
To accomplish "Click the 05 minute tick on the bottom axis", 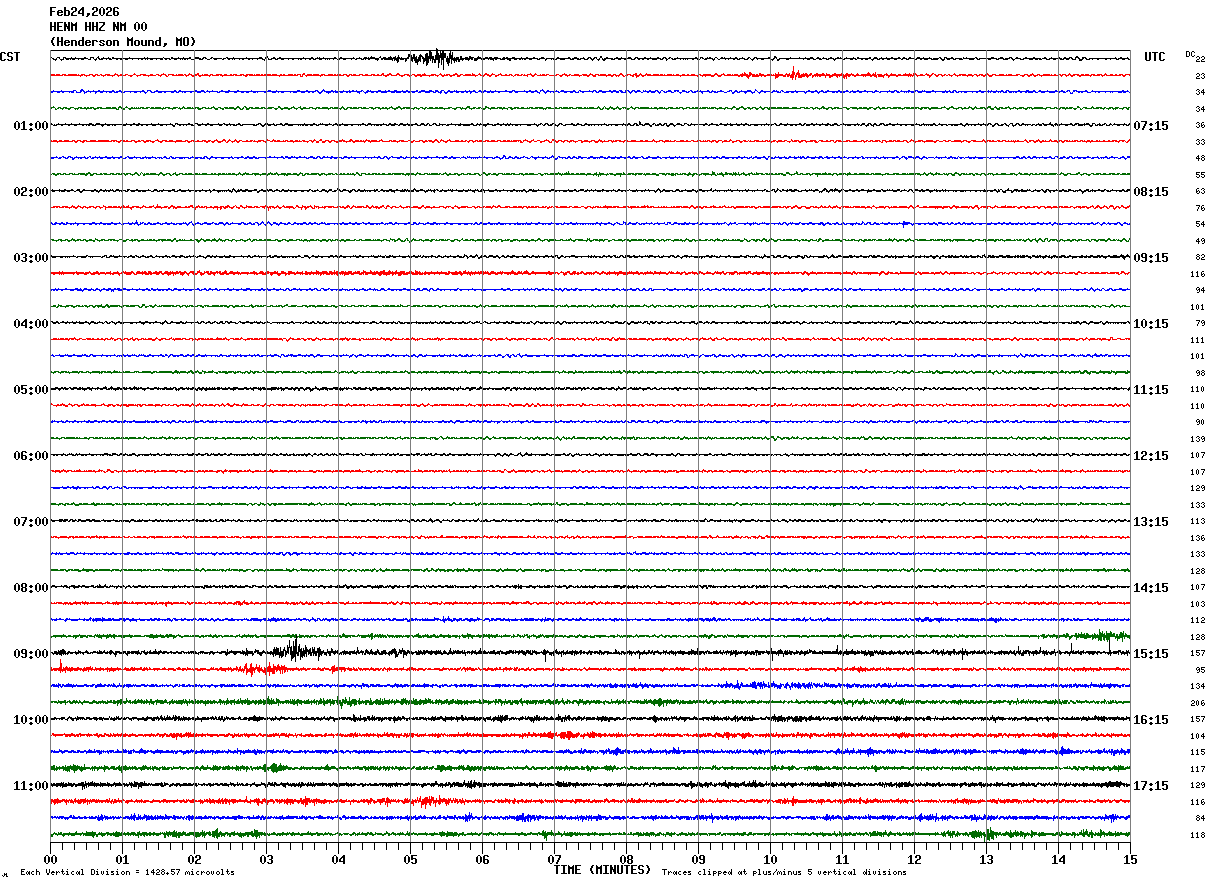I will click(x=410, y=859).
